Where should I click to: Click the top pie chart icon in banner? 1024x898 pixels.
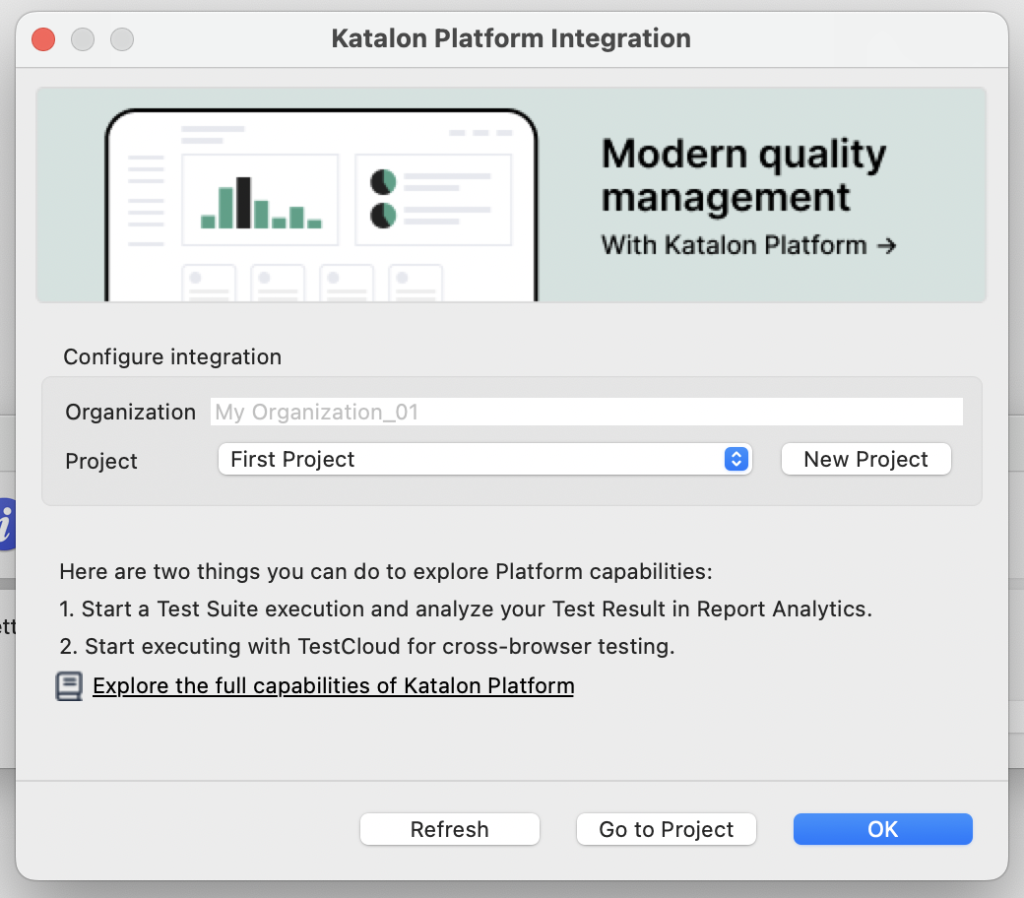point(383,182)
